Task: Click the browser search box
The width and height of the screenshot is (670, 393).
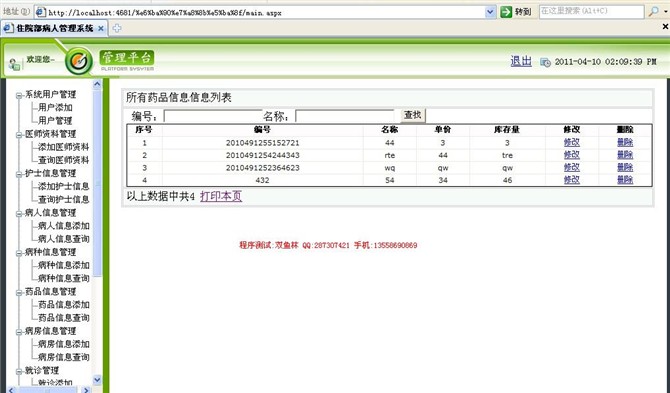Action: [591, 12]
